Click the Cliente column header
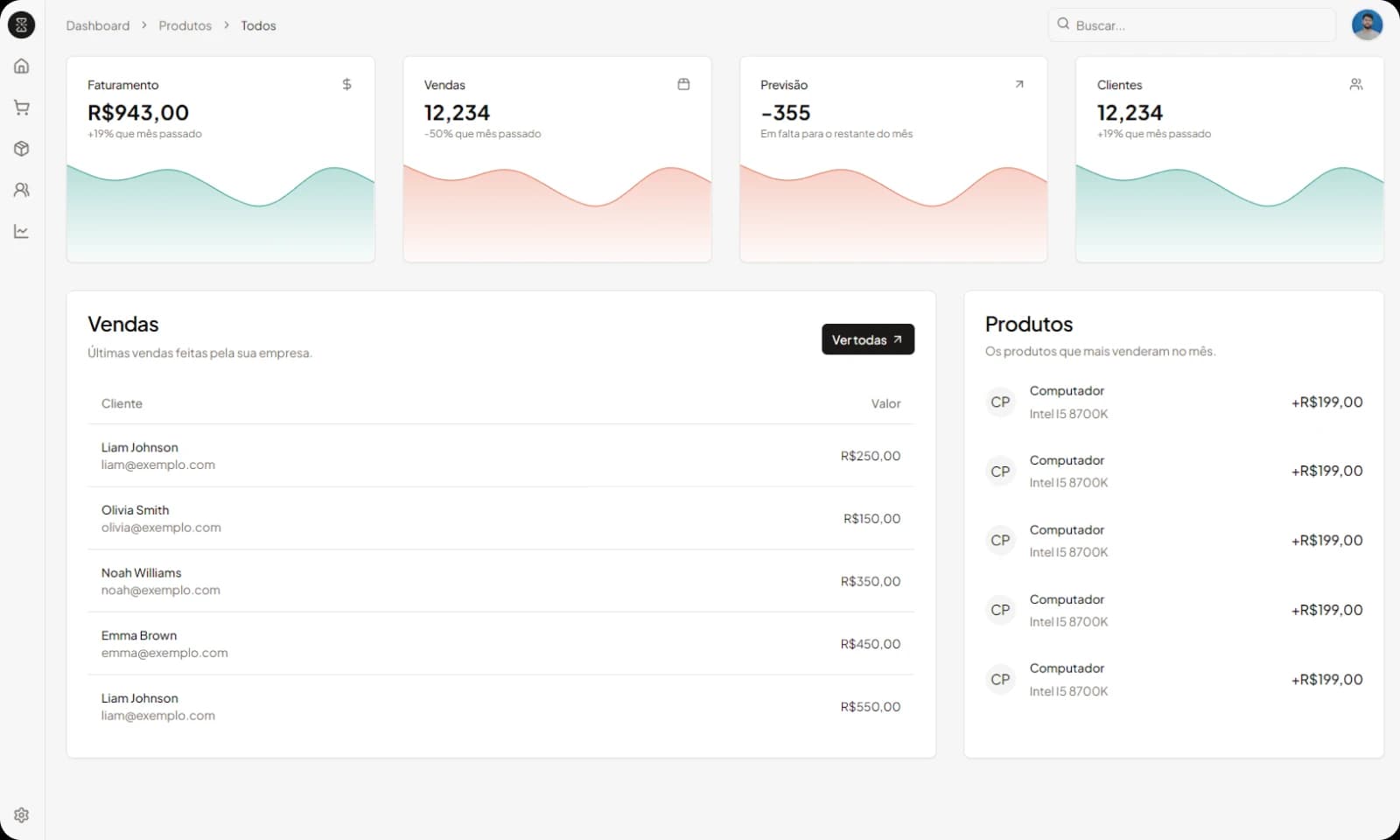Screen dimensions: 1400x840 [x=122, y=403]
